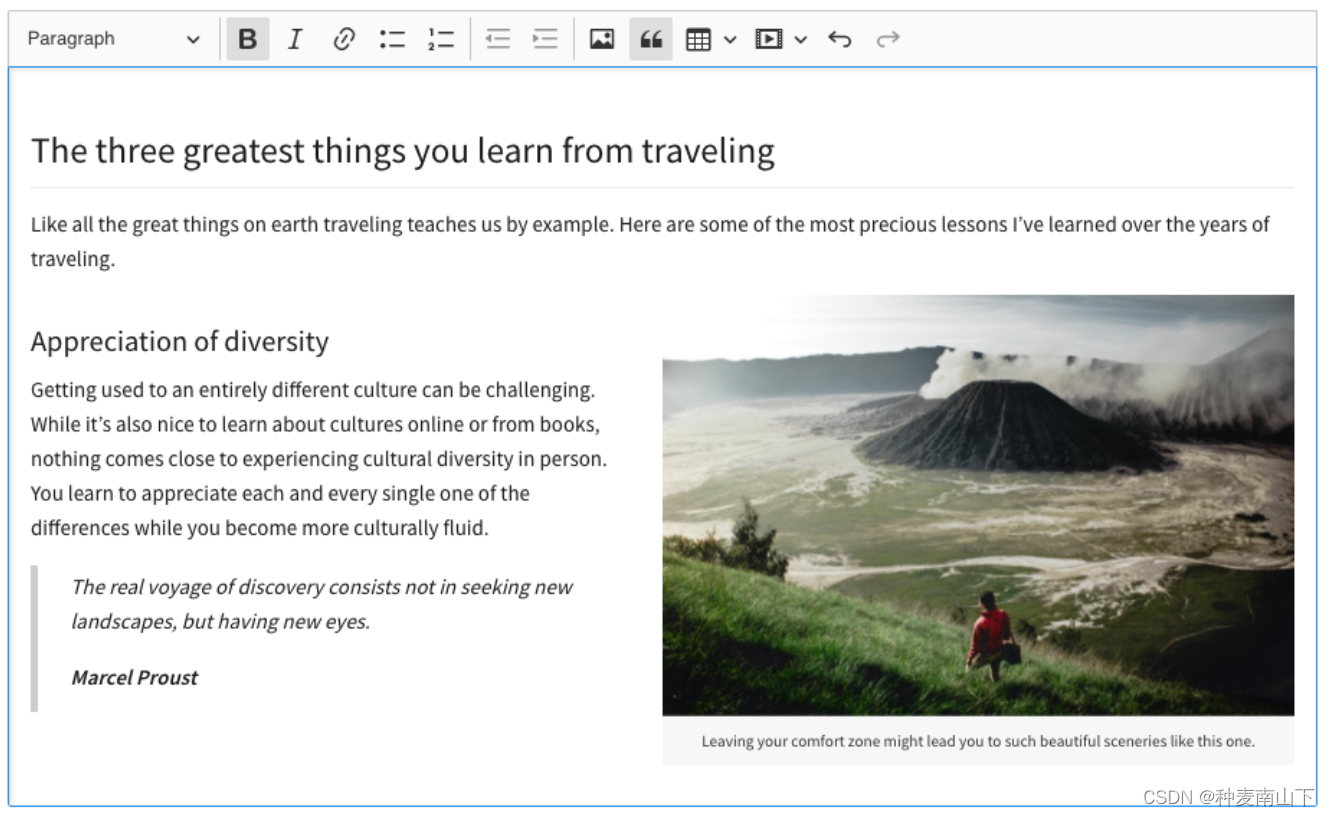This screenshot has height=816, width=1330.
Task: Redo the last undone change
Action: coord(888,39)
